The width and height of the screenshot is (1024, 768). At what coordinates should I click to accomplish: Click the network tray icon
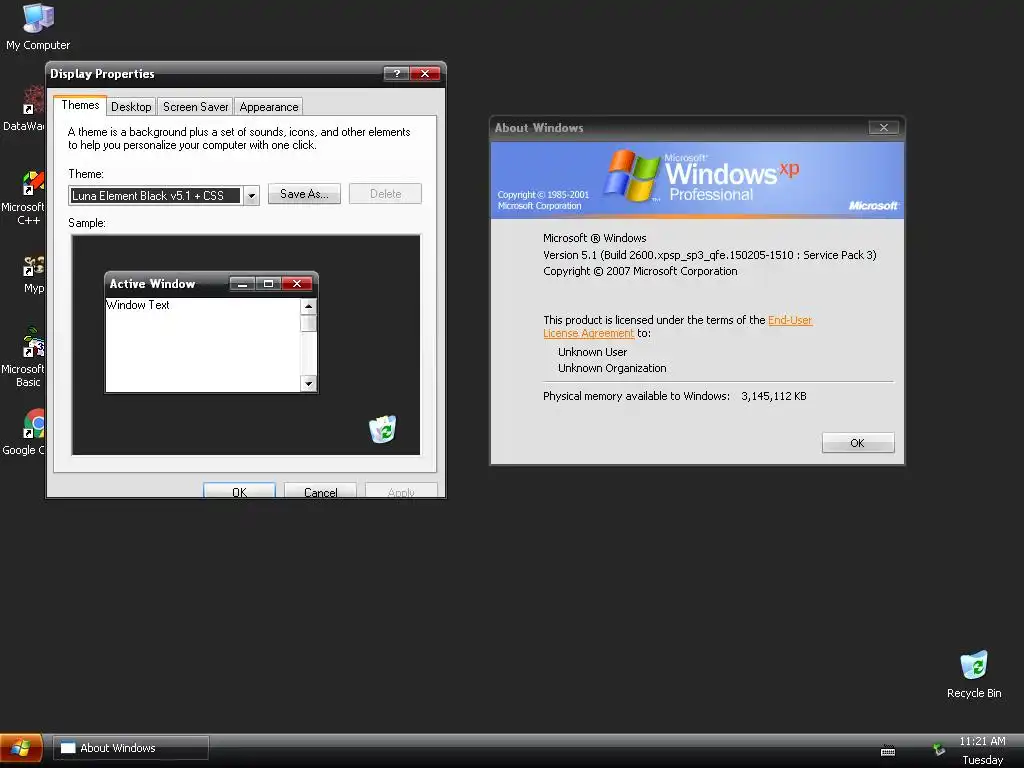939,749
